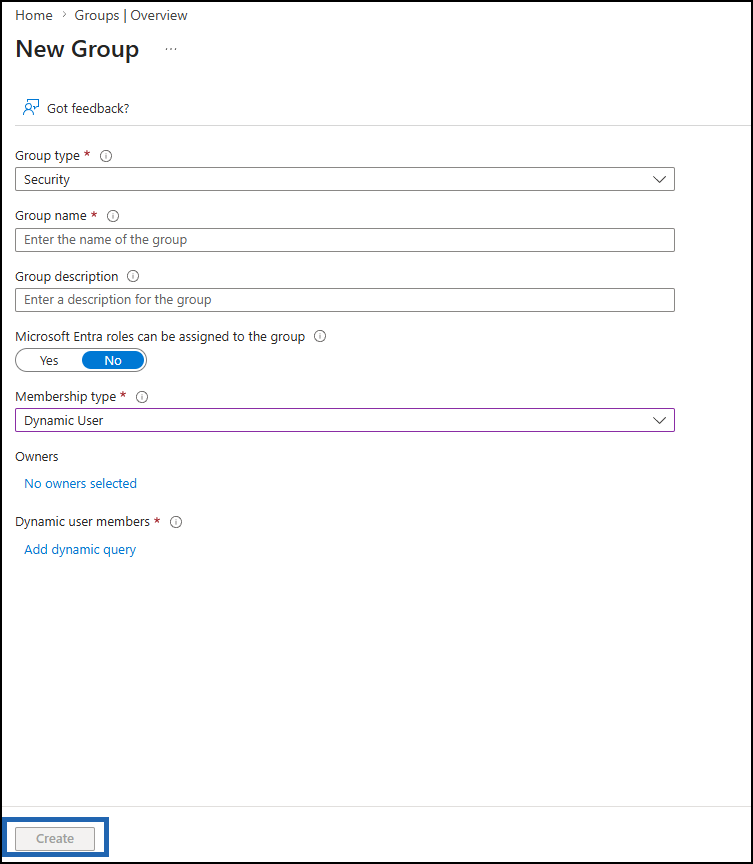Focus the Group name text field
The image size is (753, 864).
(x=345, y=240)
